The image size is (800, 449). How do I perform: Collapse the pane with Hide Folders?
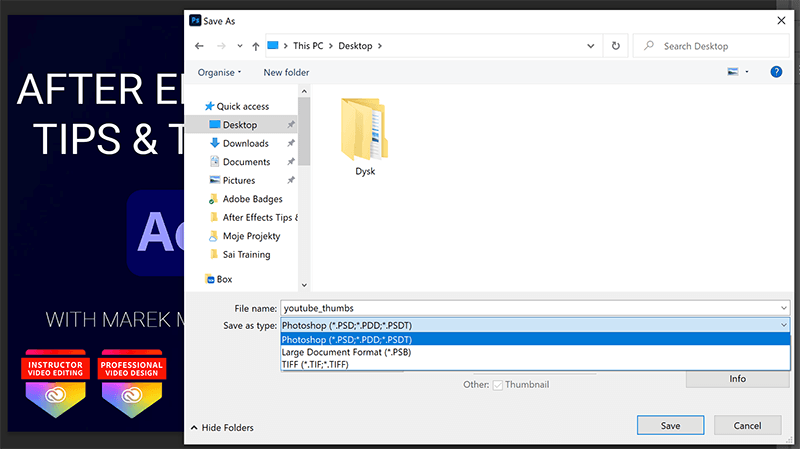coord(222,428)
